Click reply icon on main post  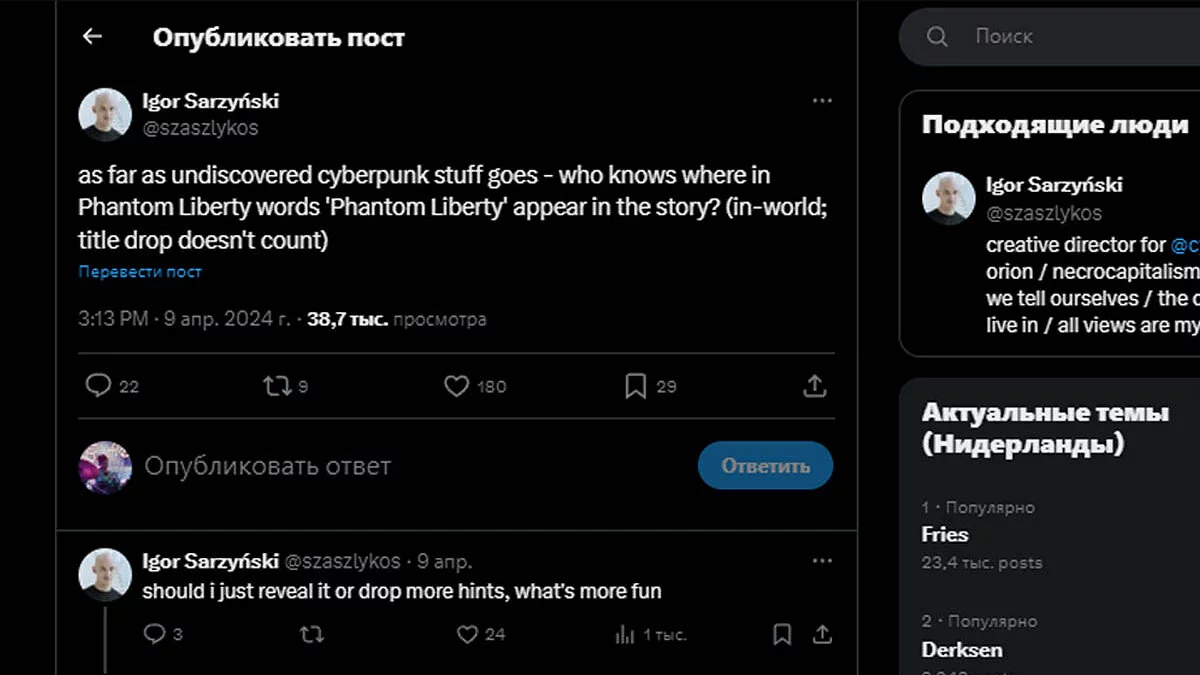pyautogui.click(x=98, y=386)
